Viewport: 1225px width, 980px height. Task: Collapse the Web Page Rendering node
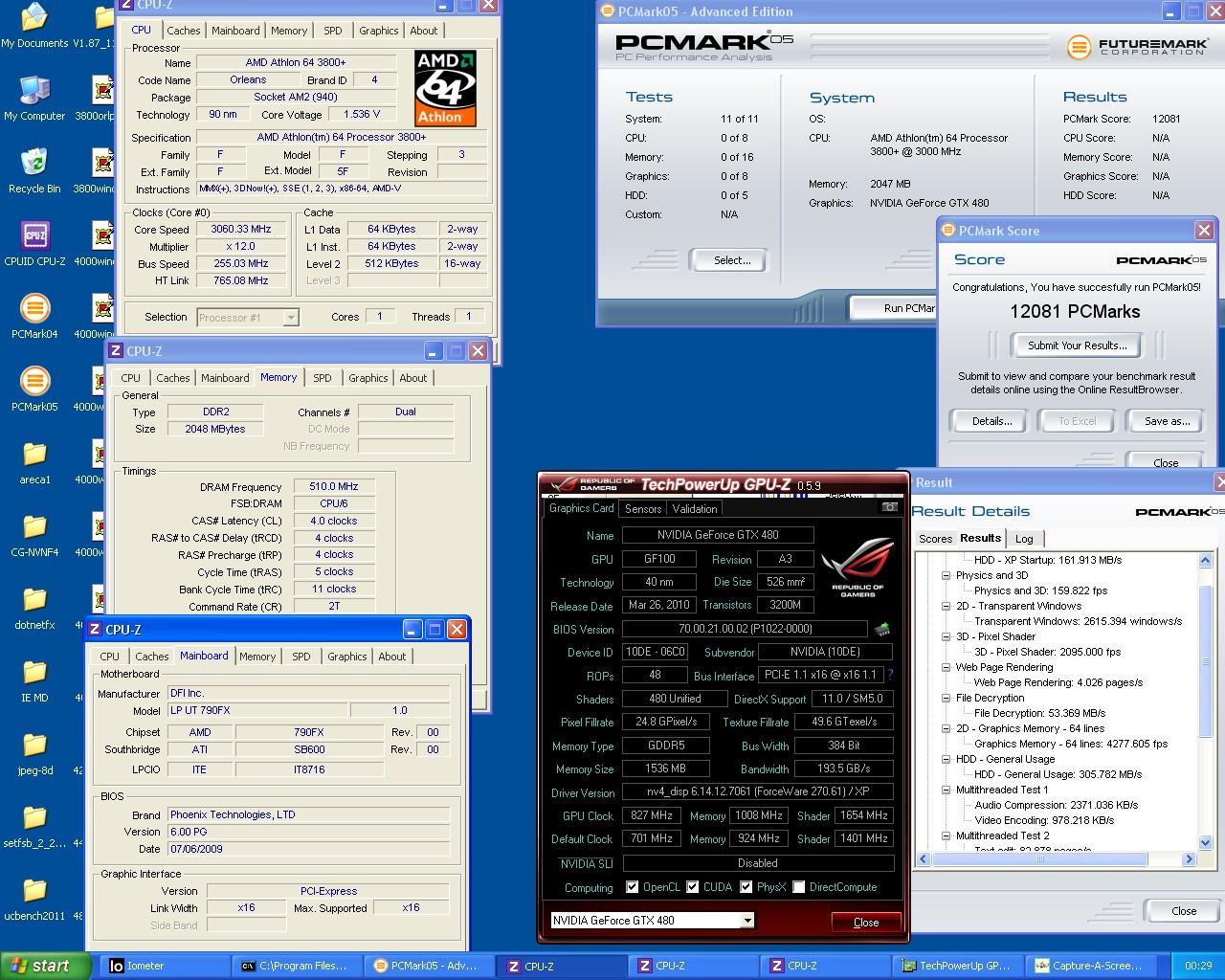tap(946, 667)
